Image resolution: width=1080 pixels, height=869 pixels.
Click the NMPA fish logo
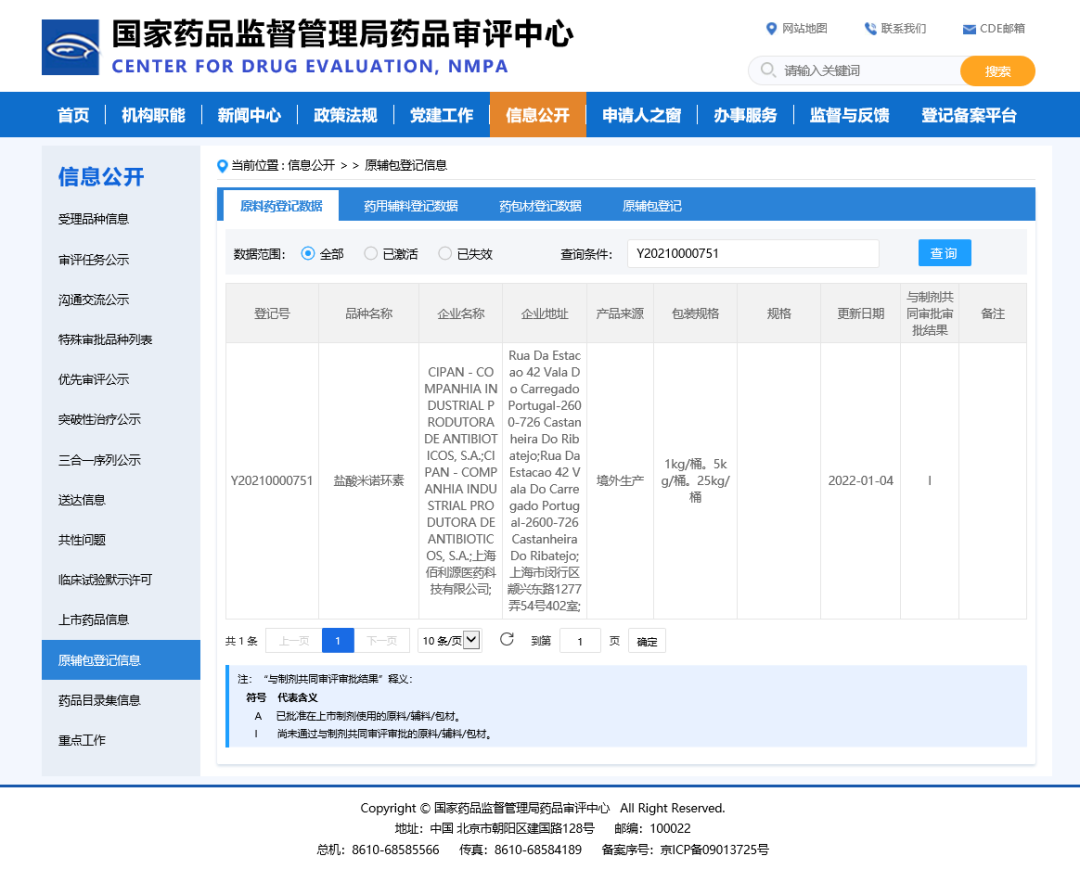point(70,47)
